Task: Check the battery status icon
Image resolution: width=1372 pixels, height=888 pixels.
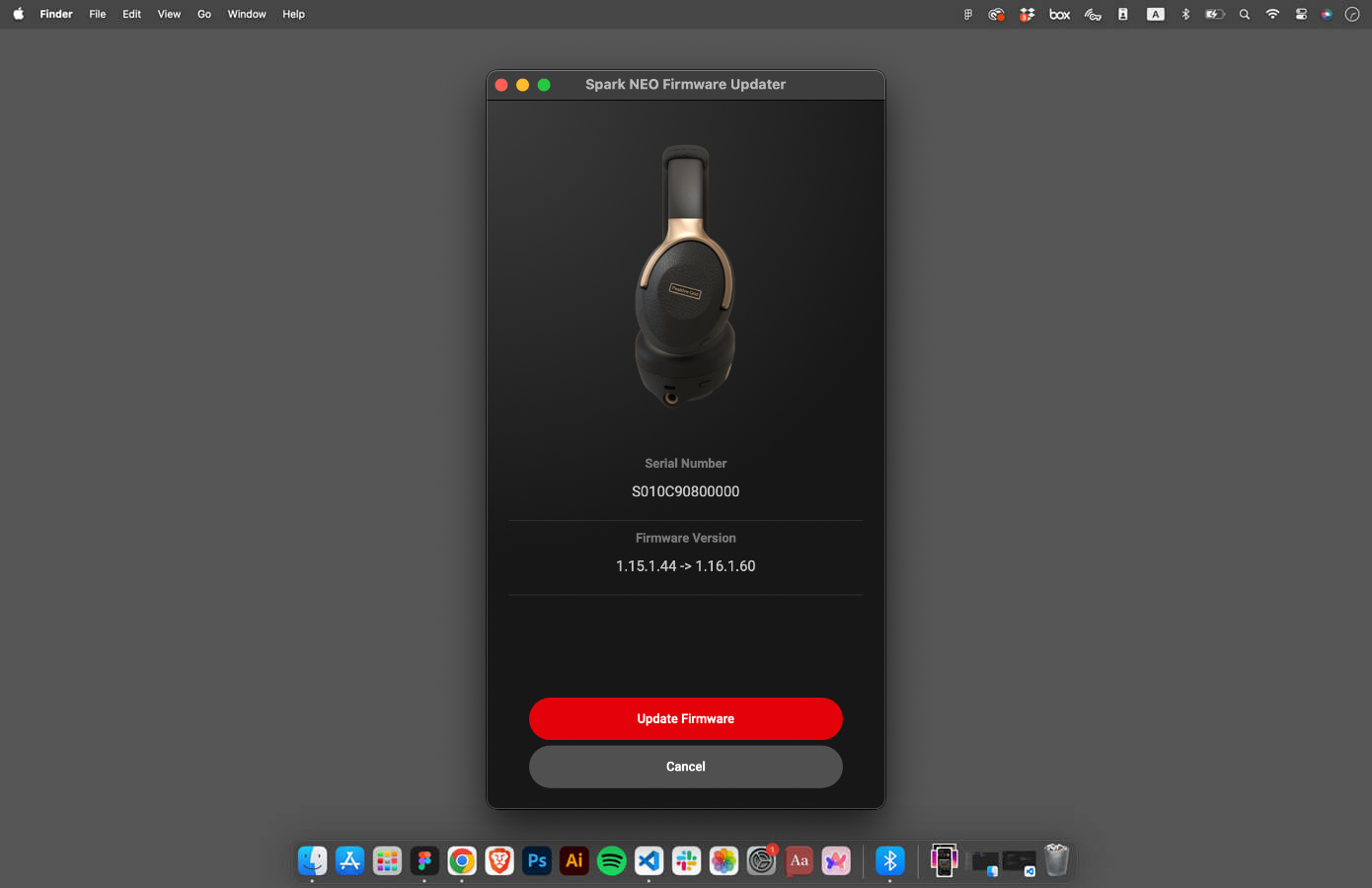Action: click(1215, 14)
